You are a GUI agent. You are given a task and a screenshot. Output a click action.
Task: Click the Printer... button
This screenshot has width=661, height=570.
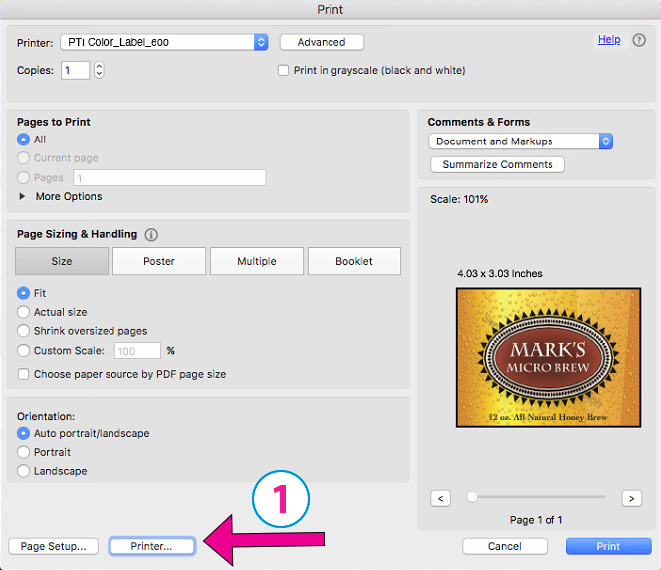[152, 546]
